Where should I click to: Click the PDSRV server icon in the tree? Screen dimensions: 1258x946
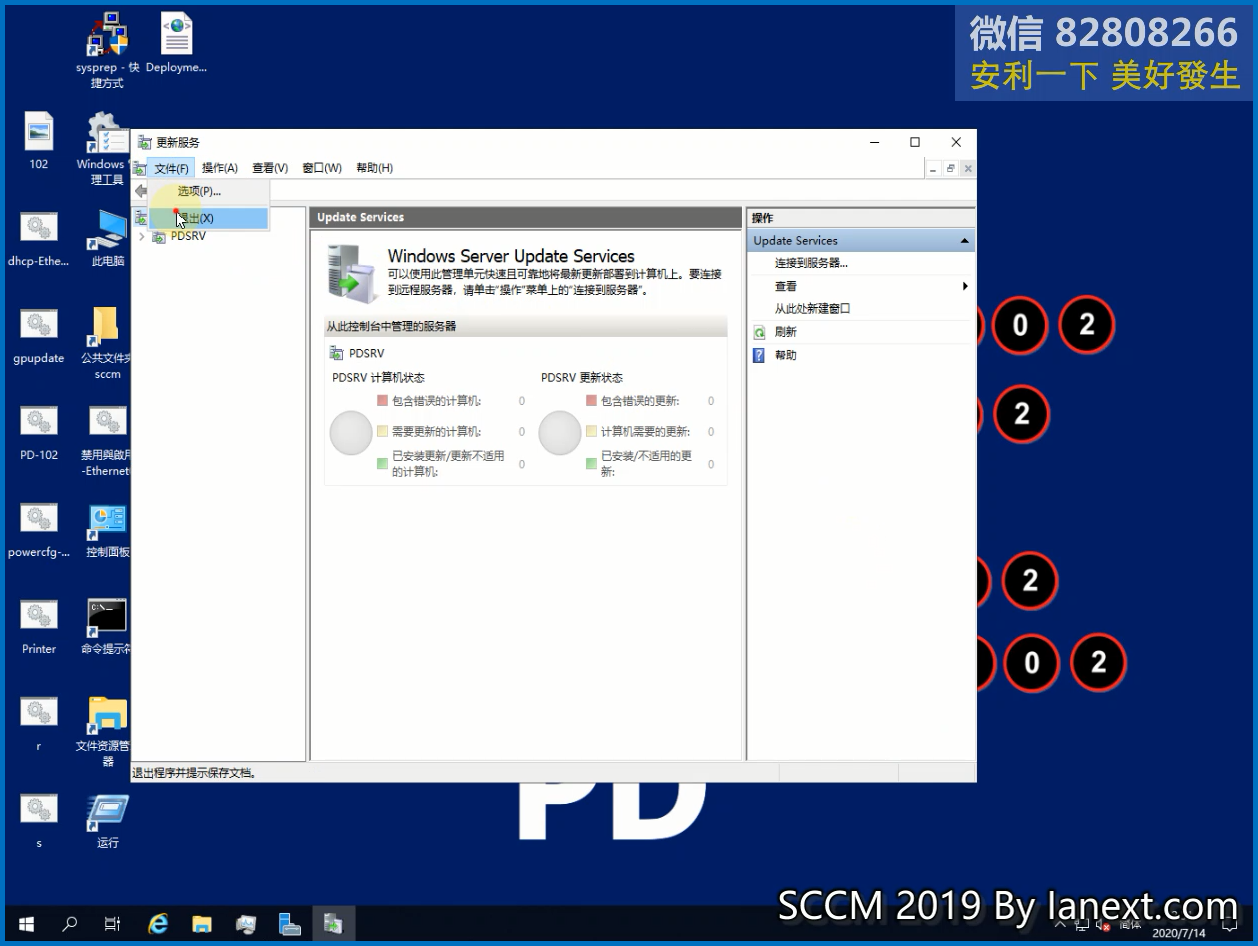click(159, 237)
